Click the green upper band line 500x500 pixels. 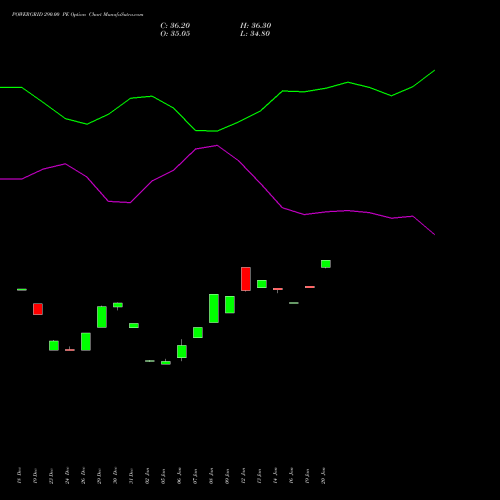(x=217, y=131)
